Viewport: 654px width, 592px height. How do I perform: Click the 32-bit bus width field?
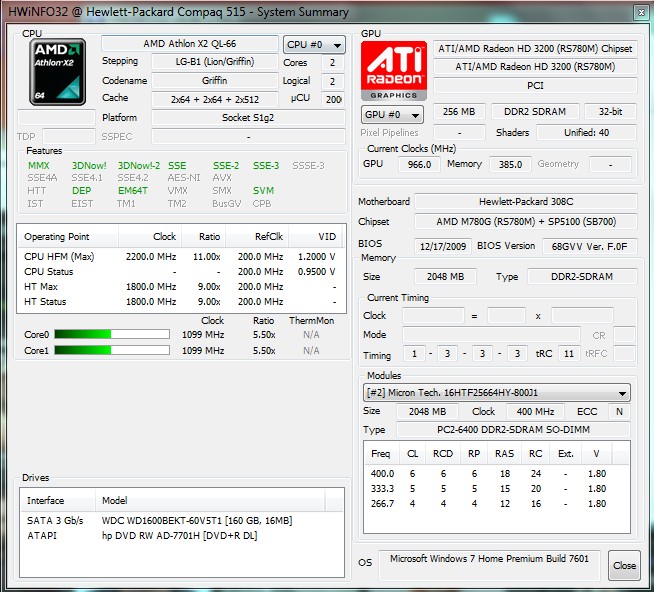(611, 111)
